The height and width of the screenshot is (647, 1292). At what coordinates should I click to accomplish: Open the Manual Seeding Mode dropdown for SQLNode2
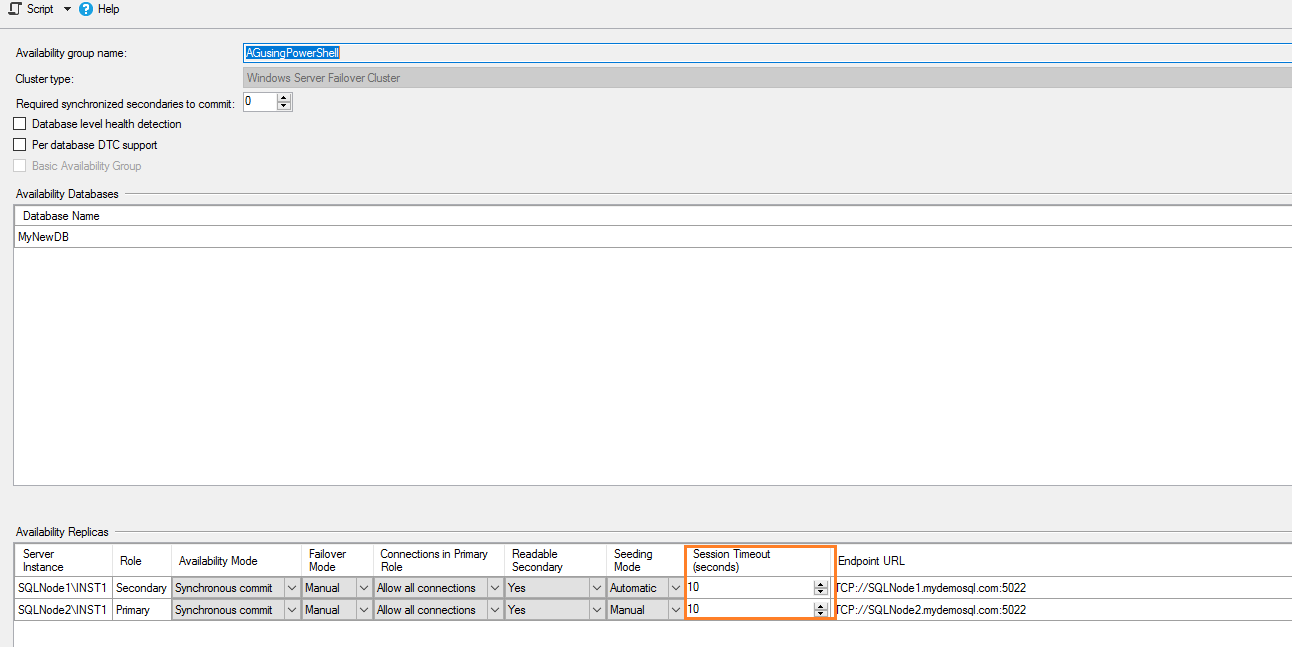click(675, 609)
